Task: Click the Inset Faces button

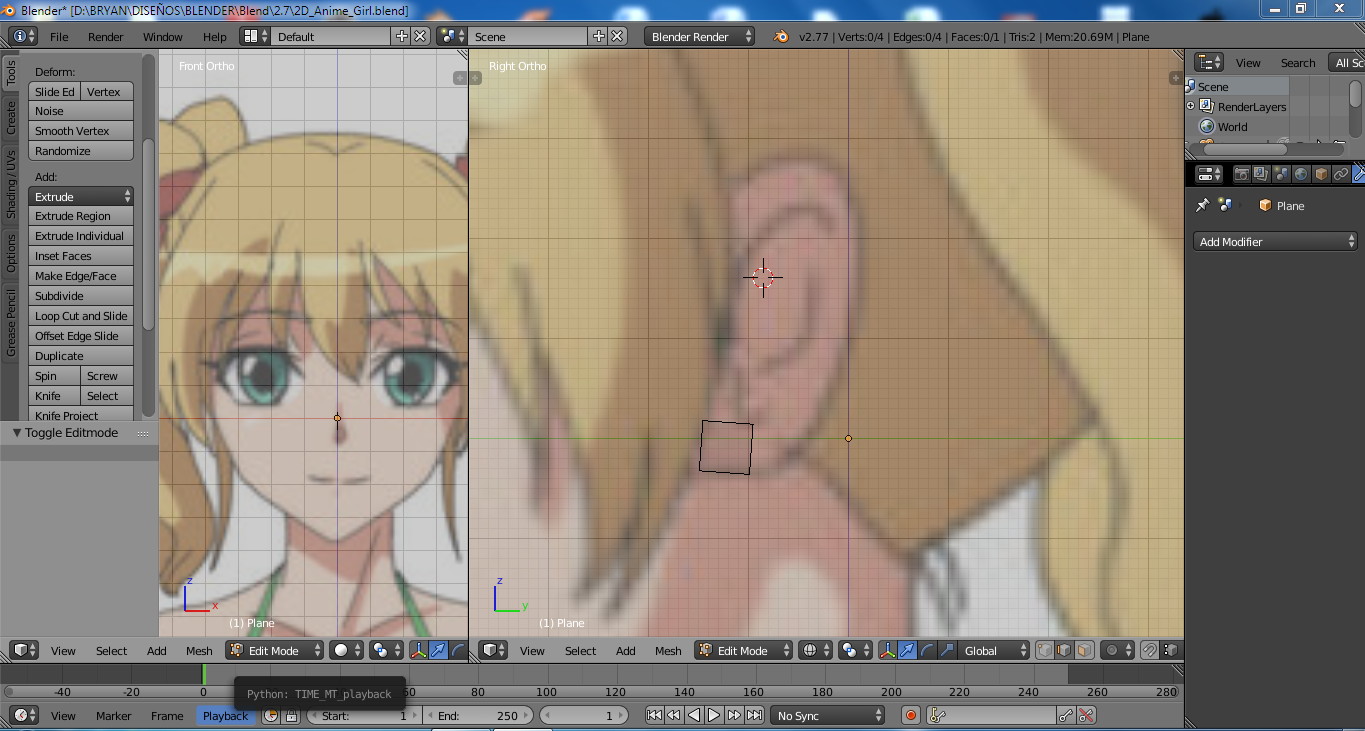Action: click(81, 256)
